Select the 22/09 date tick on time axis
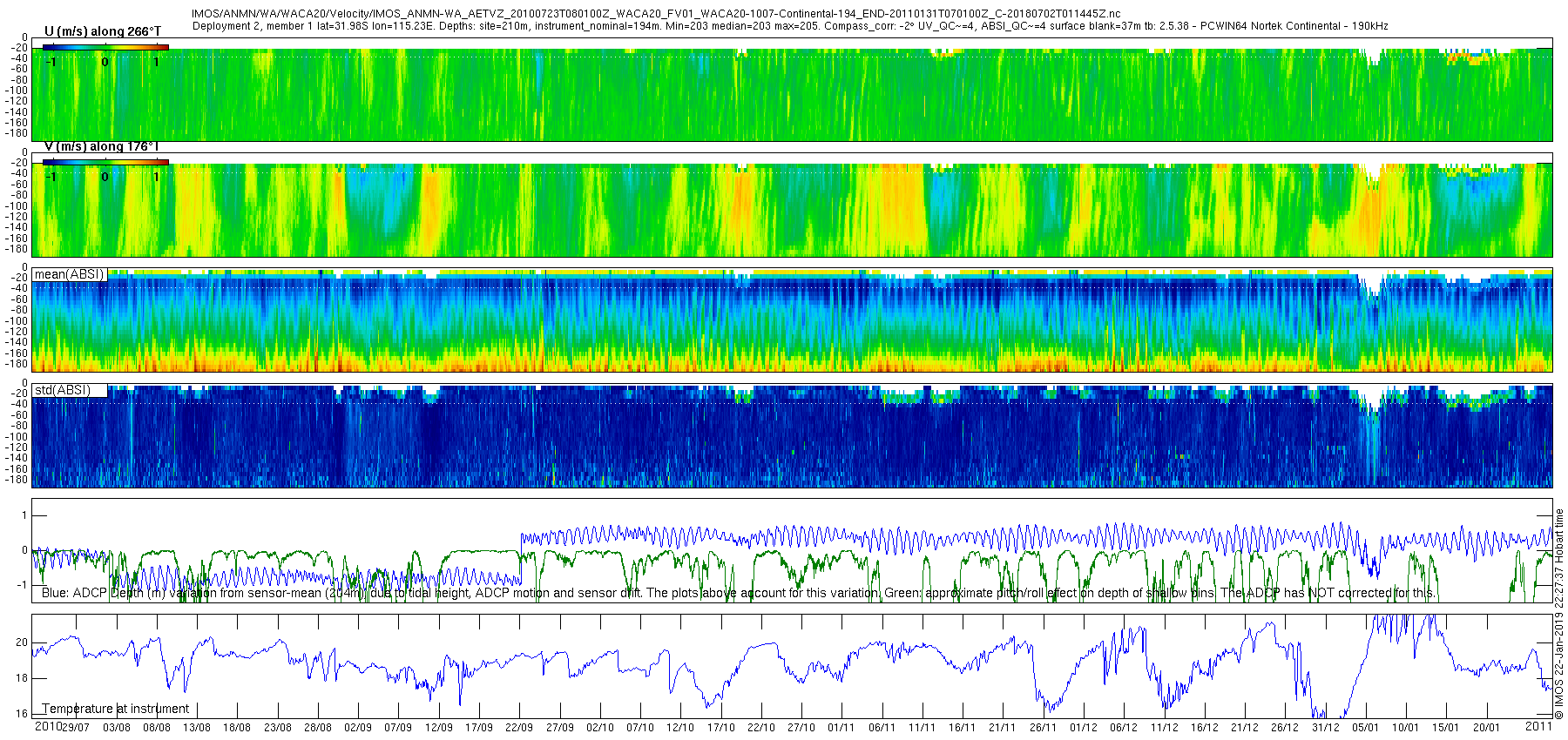Viewport: 1568px width, 740px height. pos(519,727)
